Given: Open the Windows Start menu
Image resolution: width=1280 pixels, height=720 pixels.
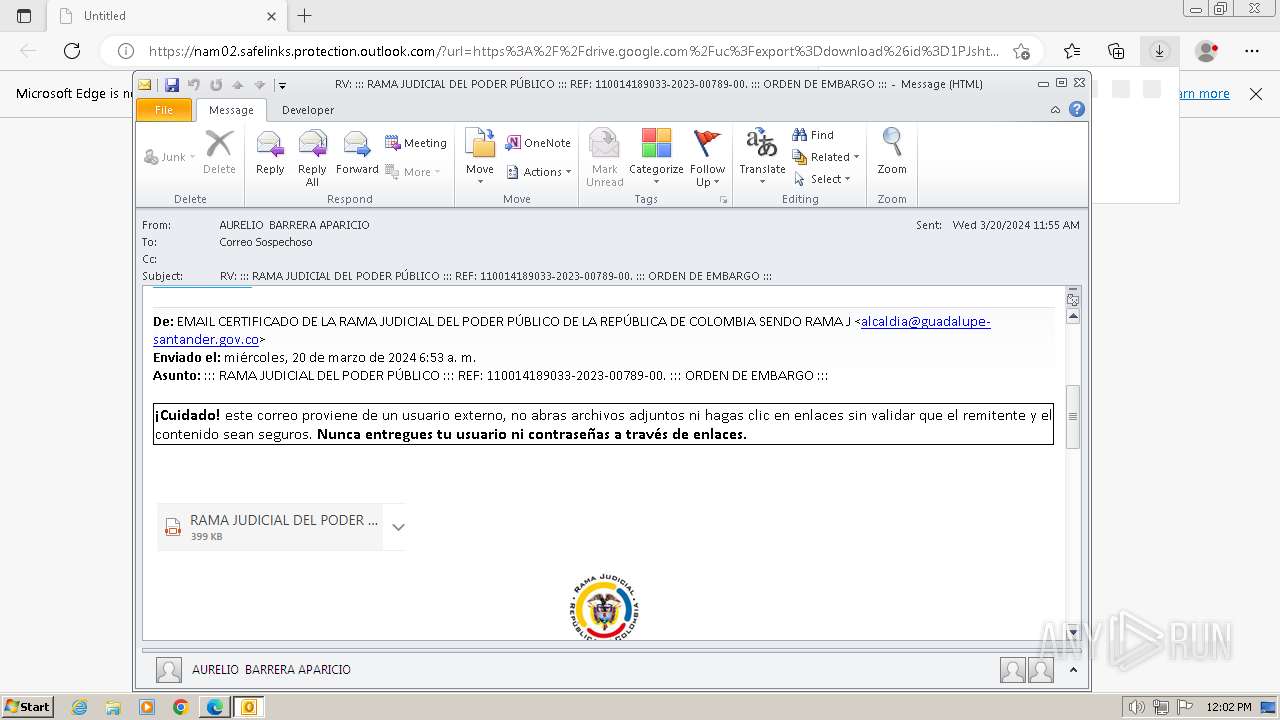Looking at the screenshot, I should point(27,706).
